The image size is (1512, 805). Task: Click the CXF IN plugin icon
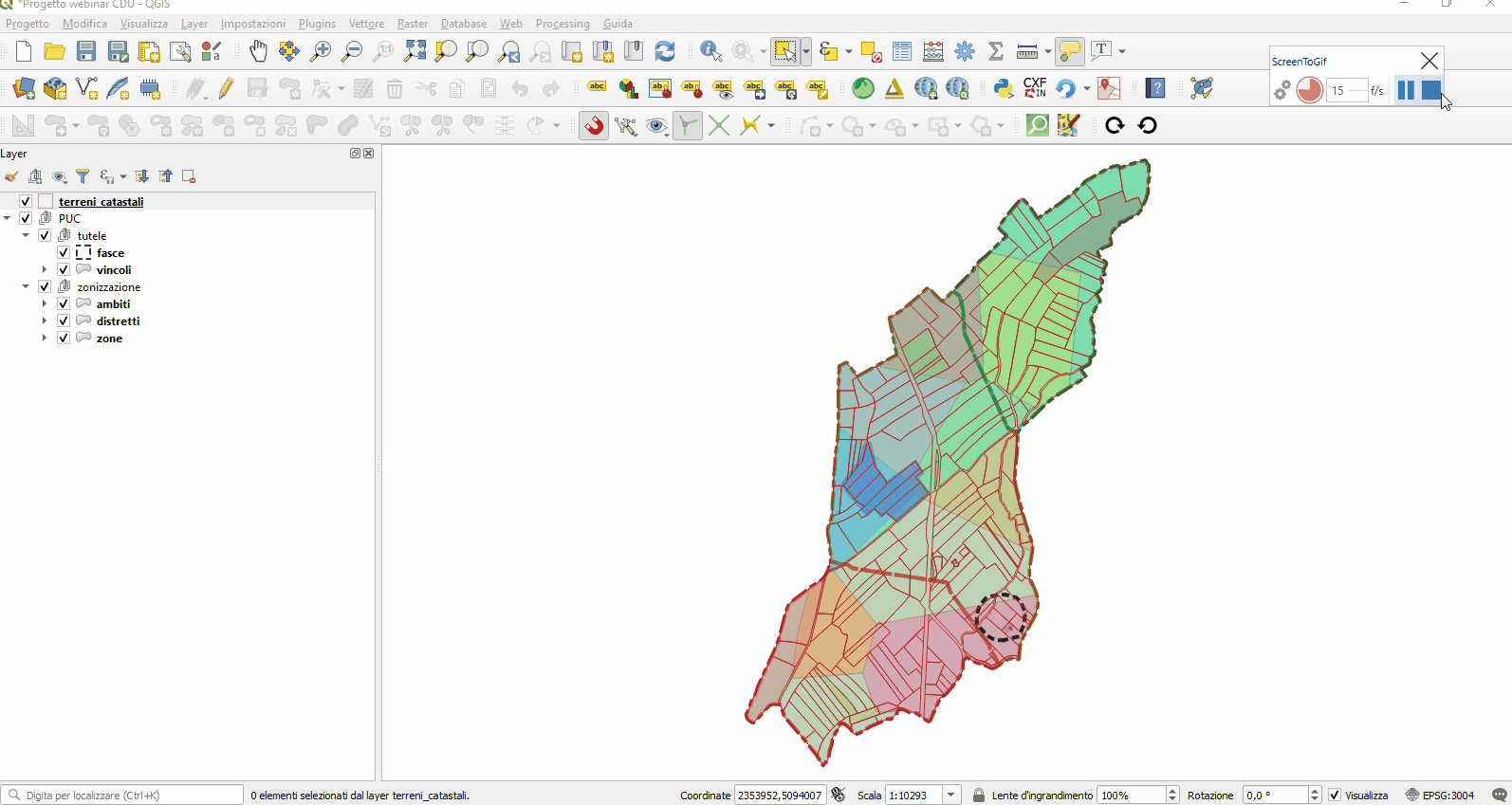[1035, 88]
